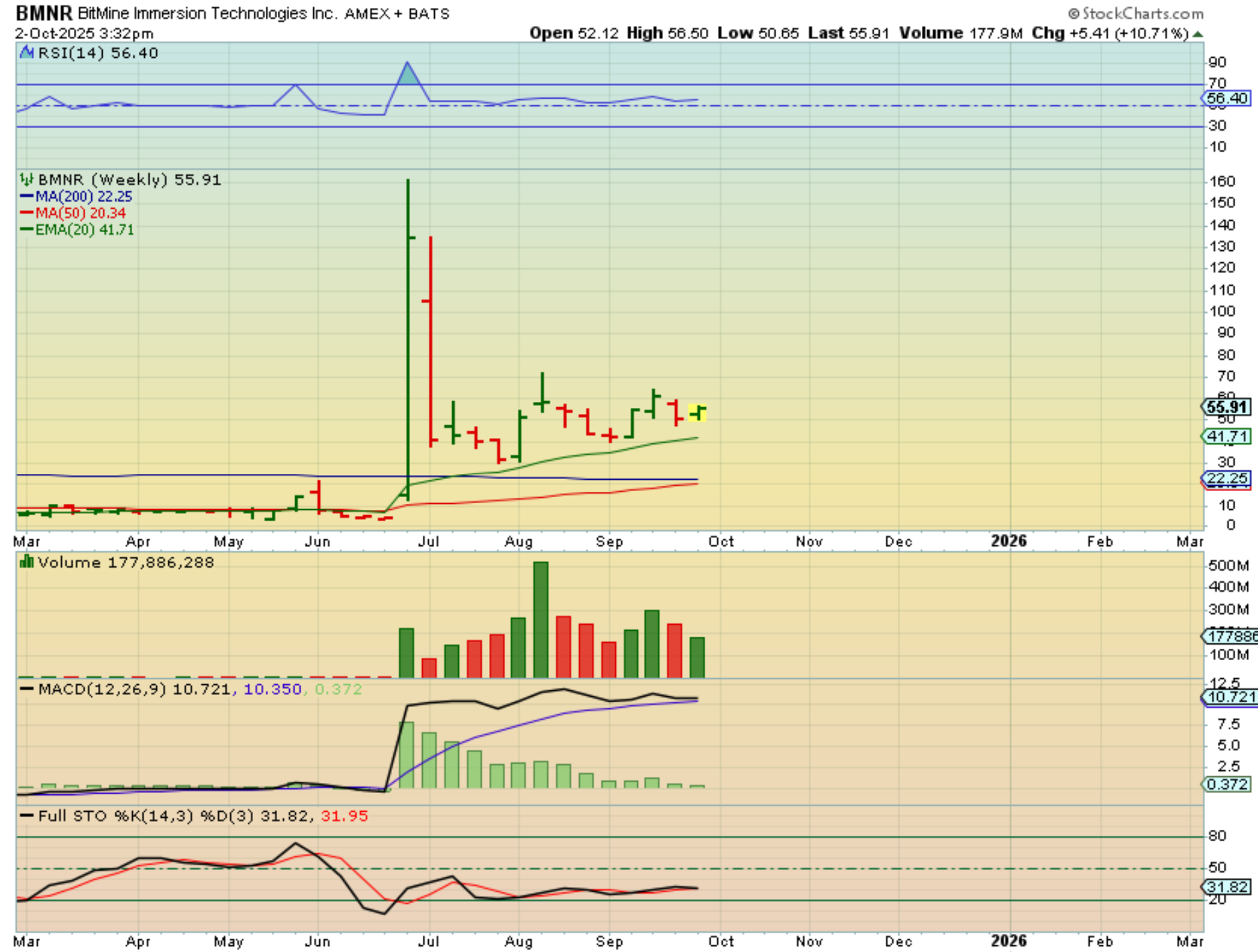Click Jun on the bottom stochastic time axis
1258x952 pixels.
tap(317, 941)
